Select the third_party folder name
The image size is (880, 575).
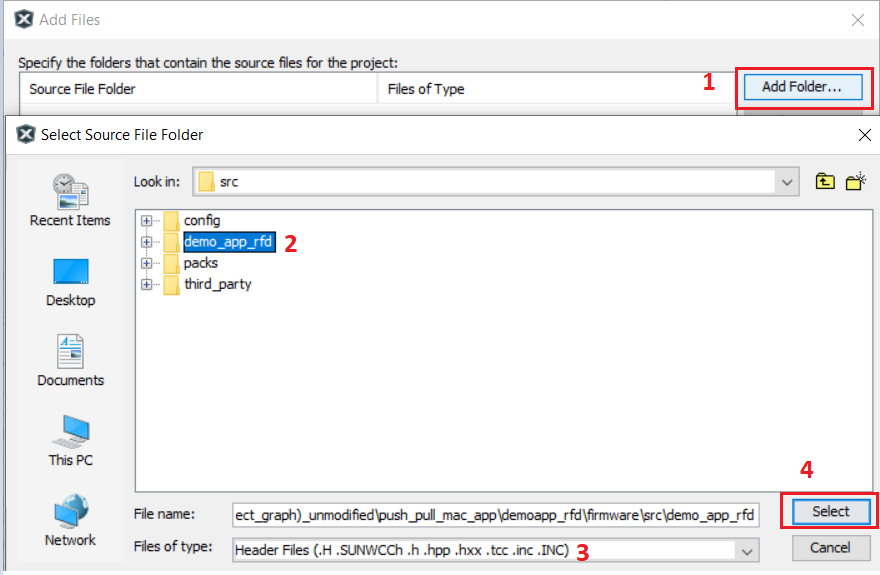pyautogui.click(x=218, y=284)
